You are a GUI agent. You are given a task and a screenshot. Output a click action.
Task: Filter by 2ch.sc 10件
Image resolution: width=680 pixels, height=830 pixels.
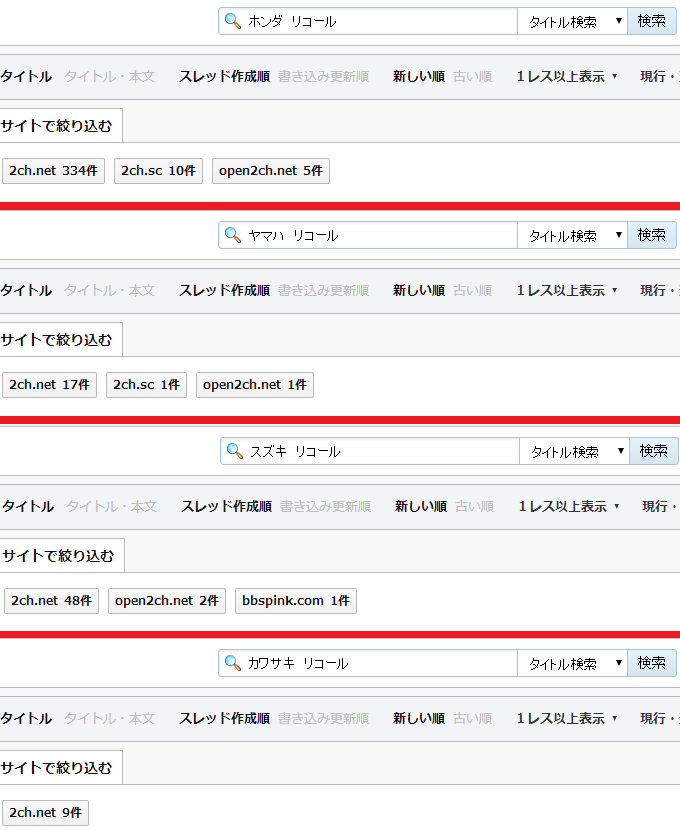[x=158, y=171]
